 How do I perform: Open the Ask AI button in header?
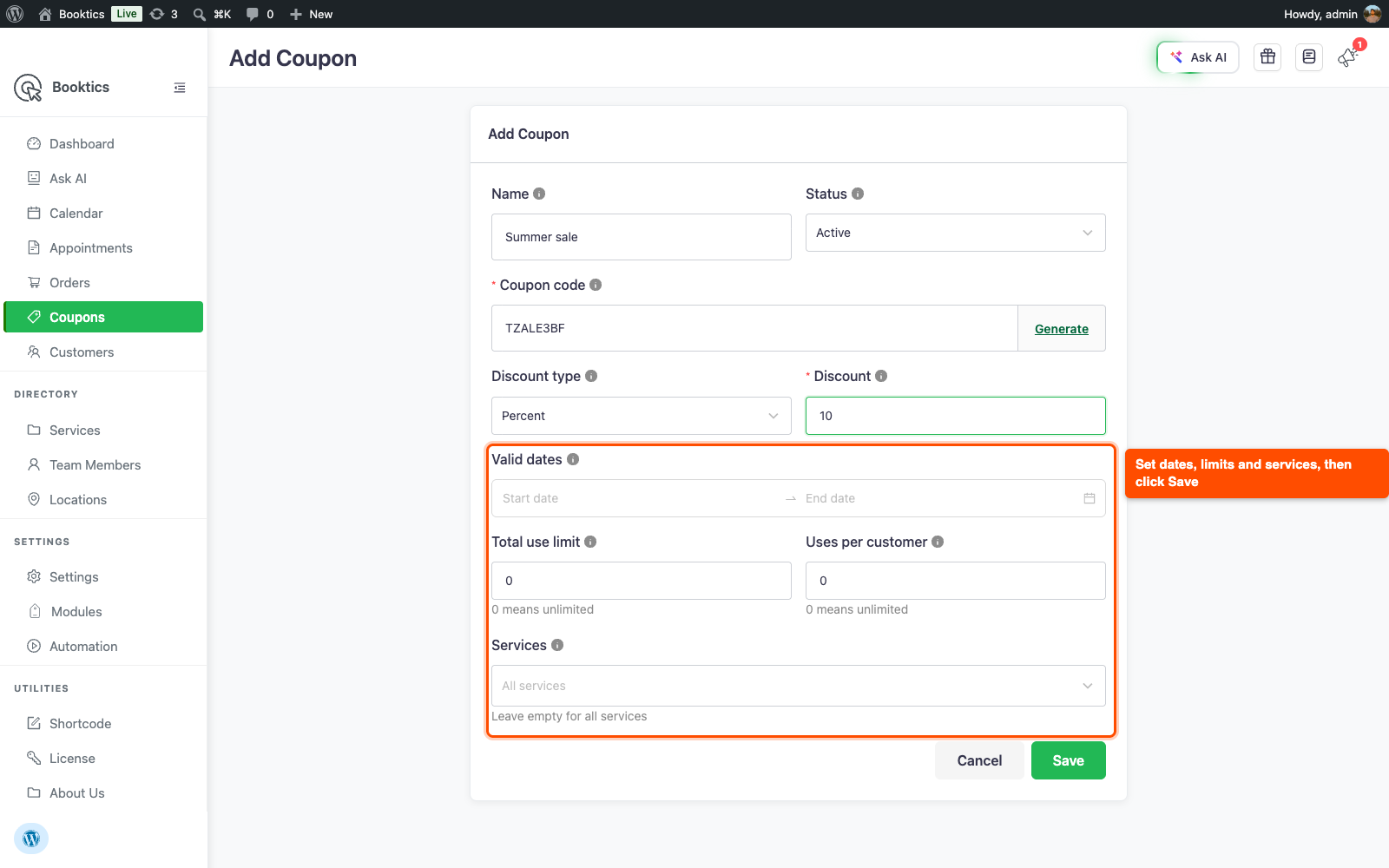click(1198, 57)
